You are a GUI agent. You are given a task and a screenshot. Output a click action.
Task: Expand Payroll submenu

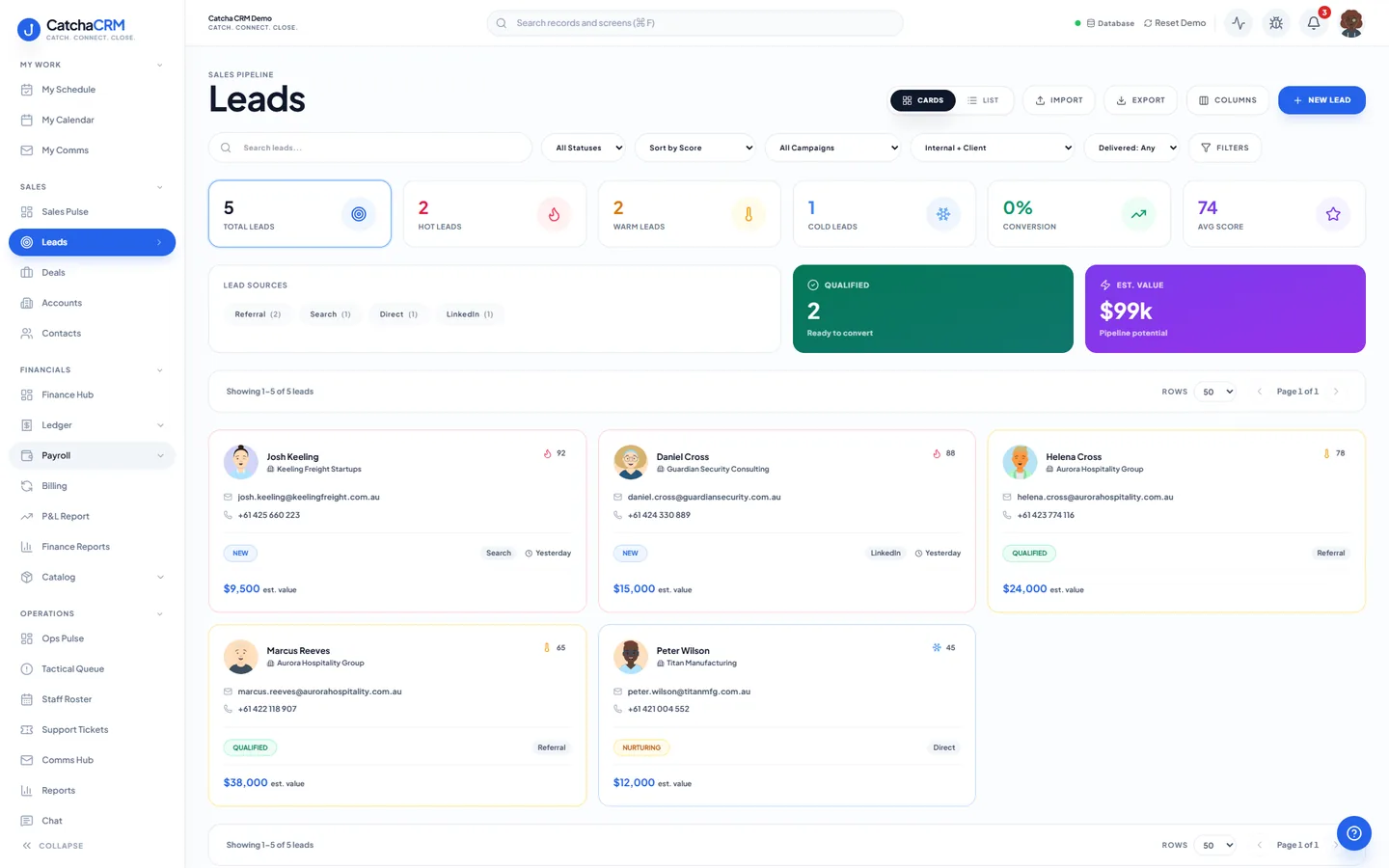[x=160, y=455]
